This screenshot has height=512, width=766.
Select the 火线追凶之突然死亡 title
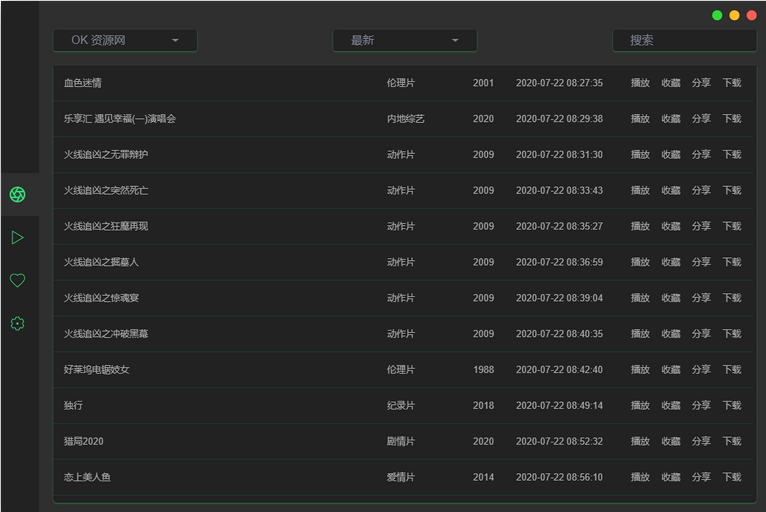click(x=106, y=191)
